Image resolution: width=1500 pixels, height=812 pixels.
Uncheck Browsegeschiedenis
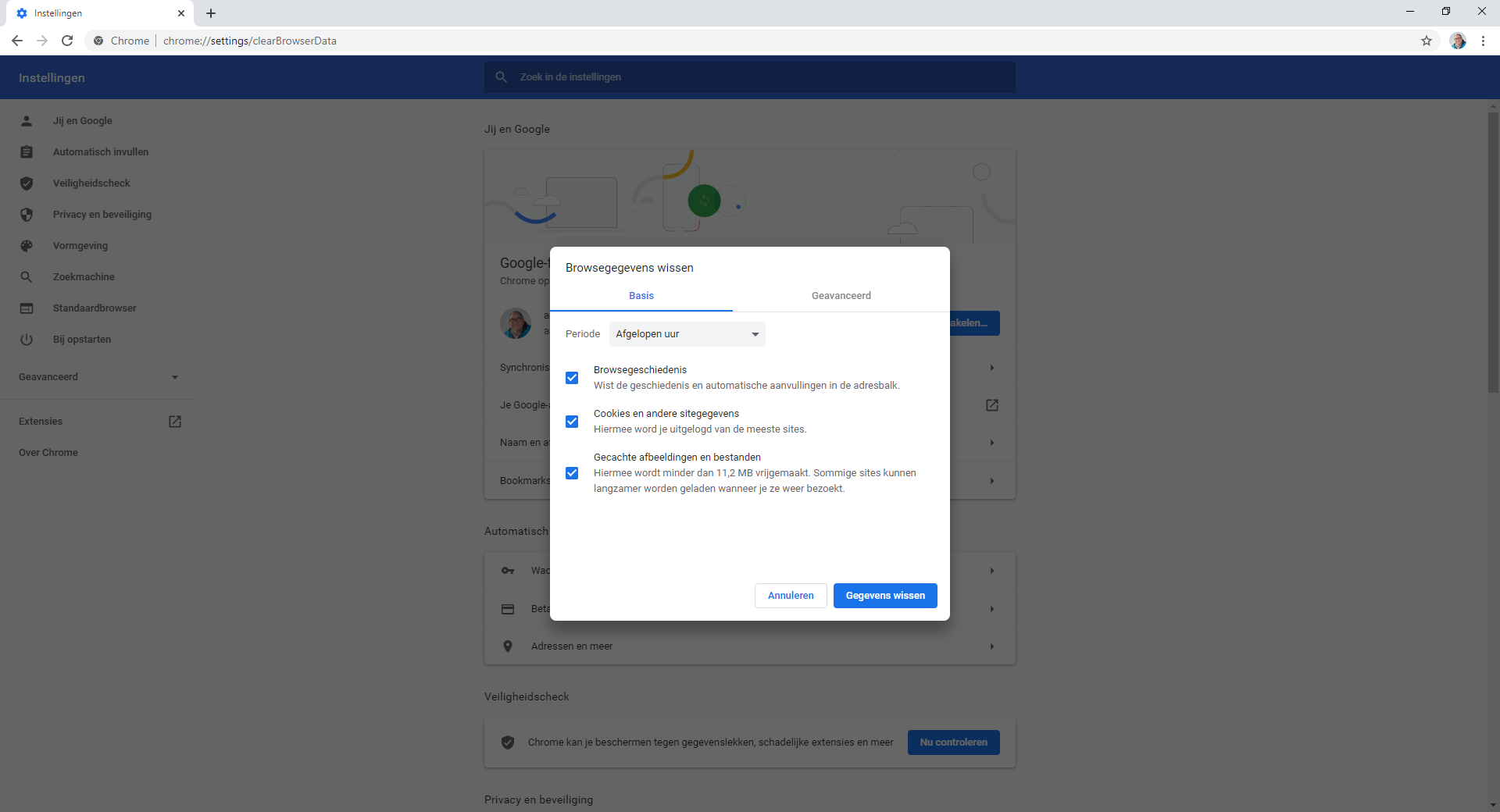[x=573, y=377]
